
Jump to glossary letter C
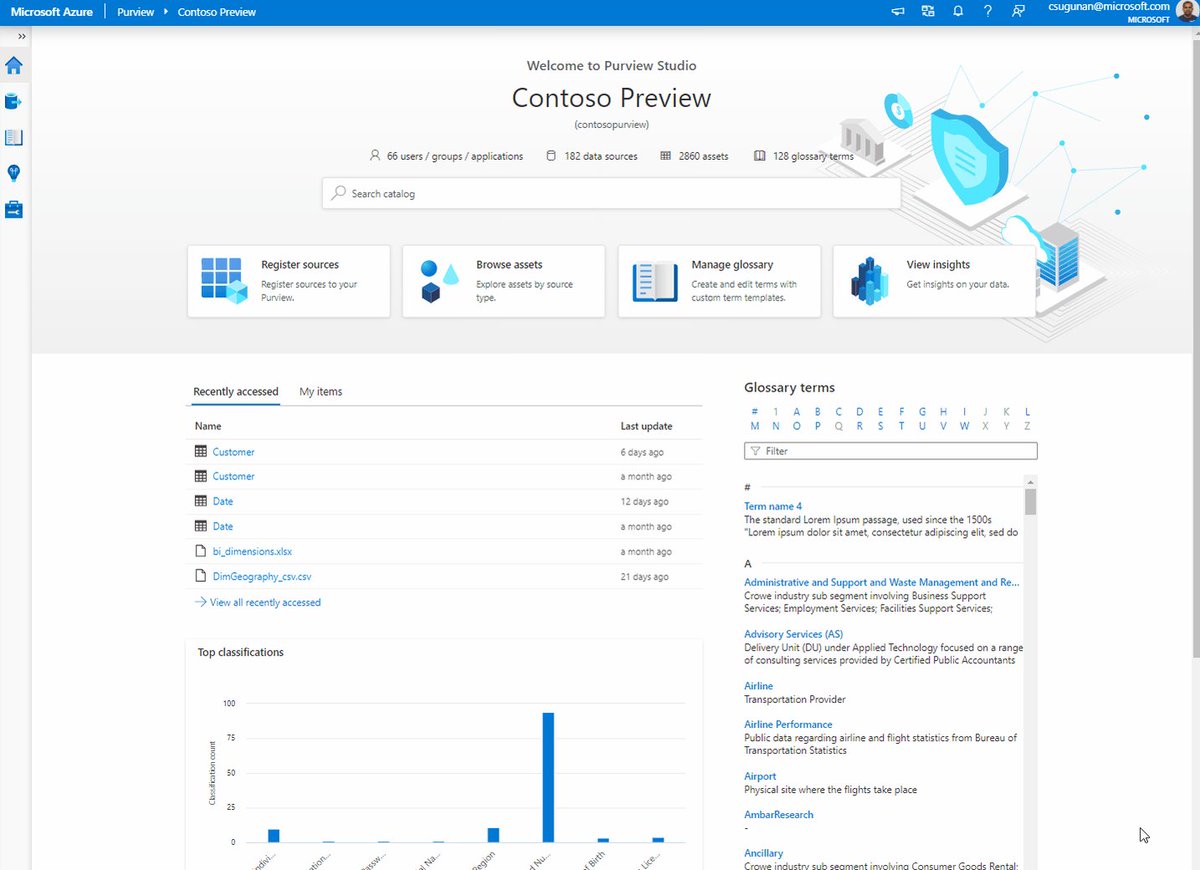838,411
